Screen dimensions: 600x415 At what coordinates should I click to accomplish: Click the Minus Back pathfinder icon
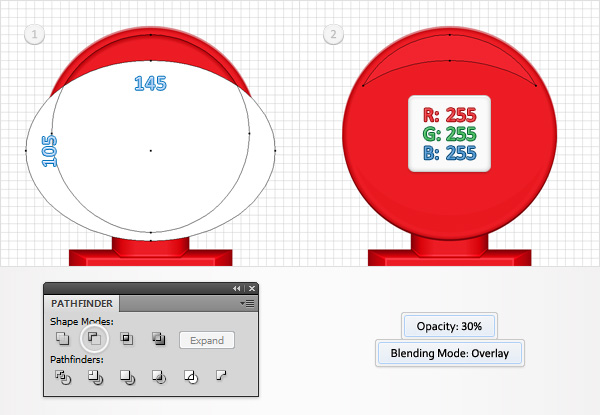tap(222, 375)
